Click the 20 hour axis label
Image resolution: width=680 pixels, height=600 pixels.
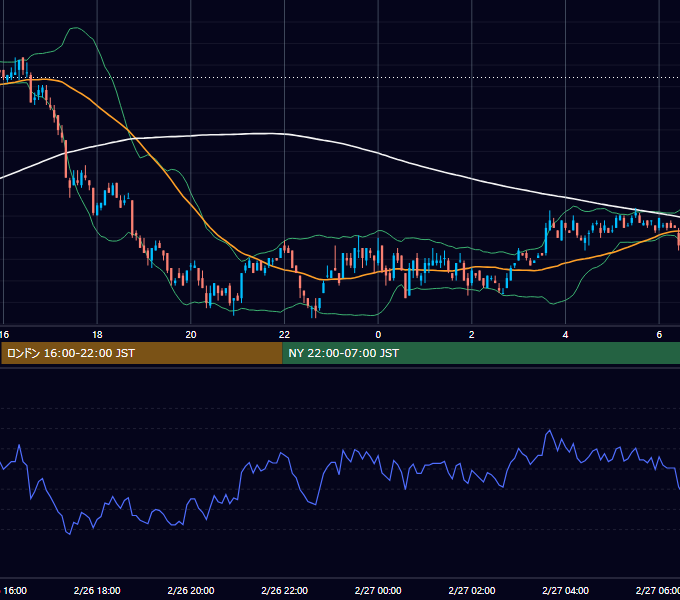(191, 335)
